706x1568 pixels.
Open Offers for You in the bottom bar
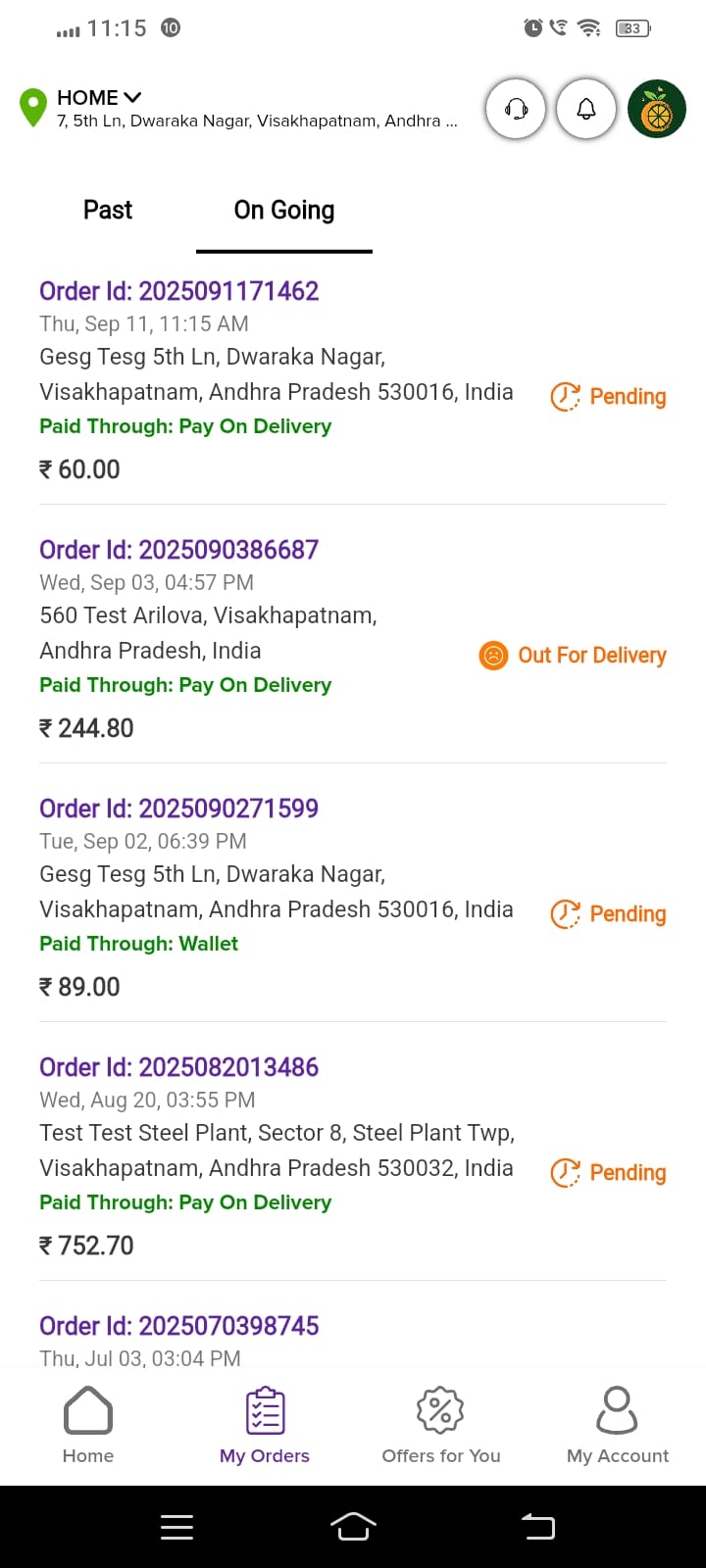tap(441, 1425)
